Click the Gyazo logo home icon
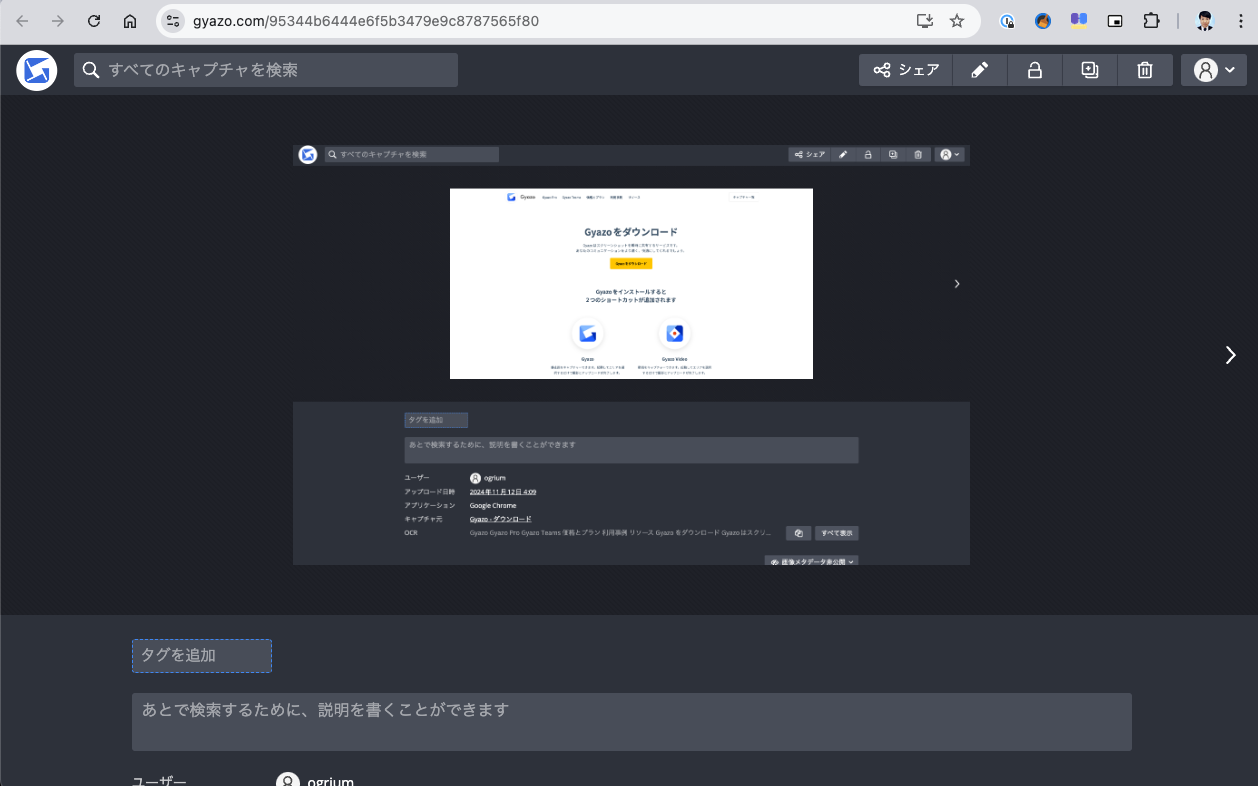This screenshot has width=1258, height=786. (37, 70)
